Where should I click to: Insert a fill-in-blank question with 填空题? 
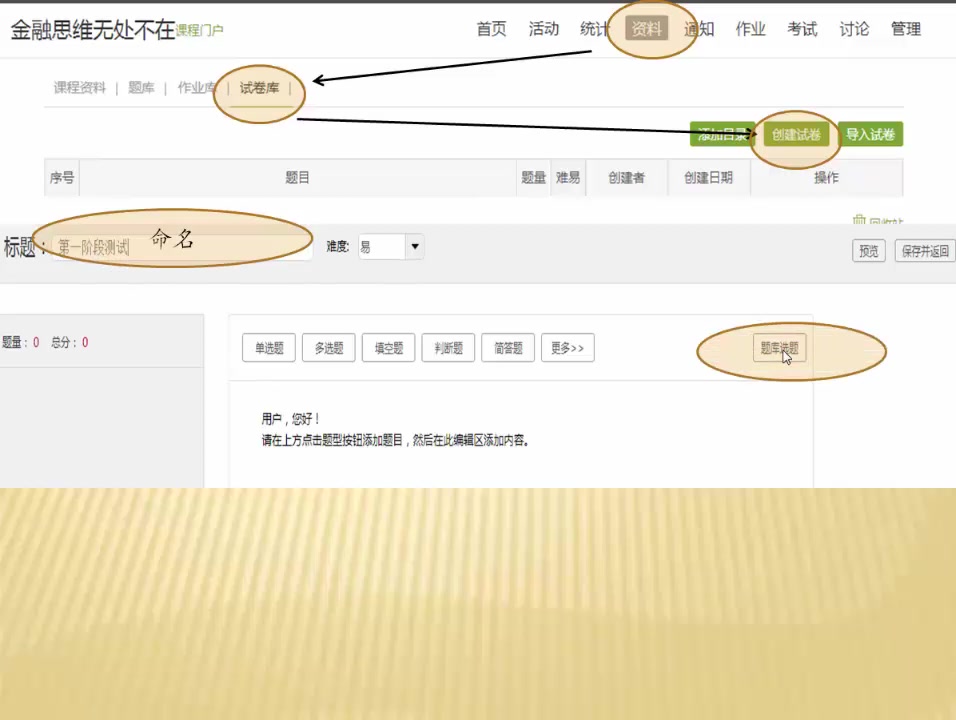(x=387, y=347)
